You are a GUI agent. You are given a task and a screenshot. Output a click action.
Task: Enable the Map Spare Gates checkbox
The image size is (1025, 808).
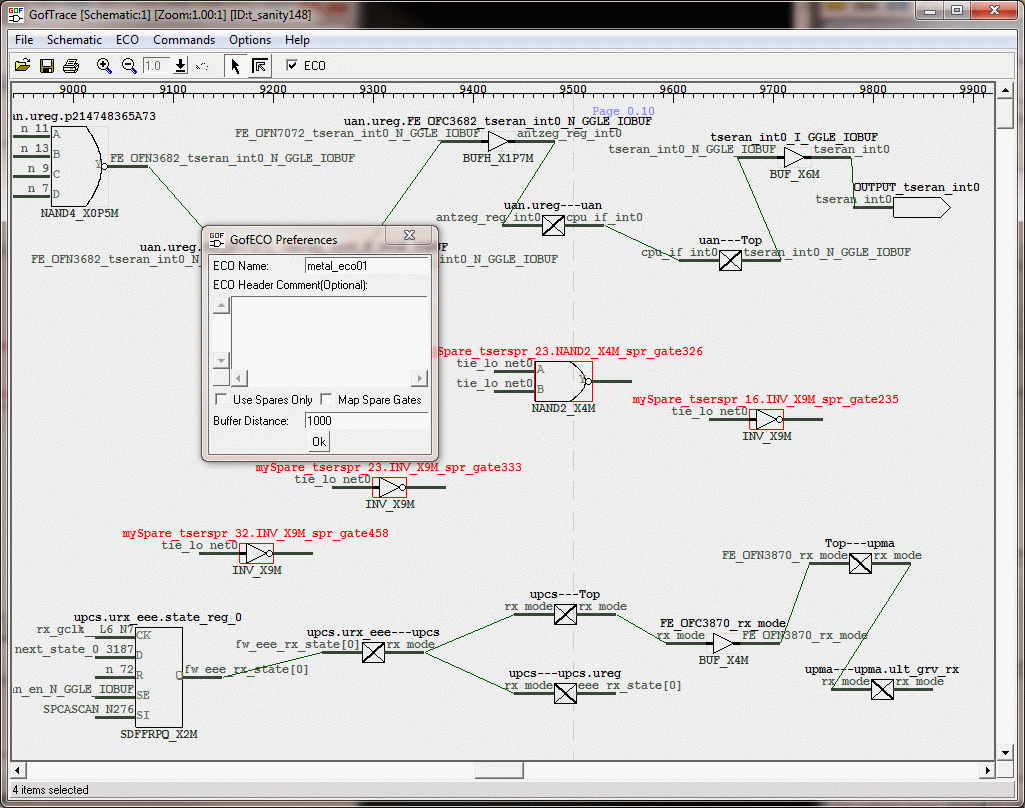326,400
